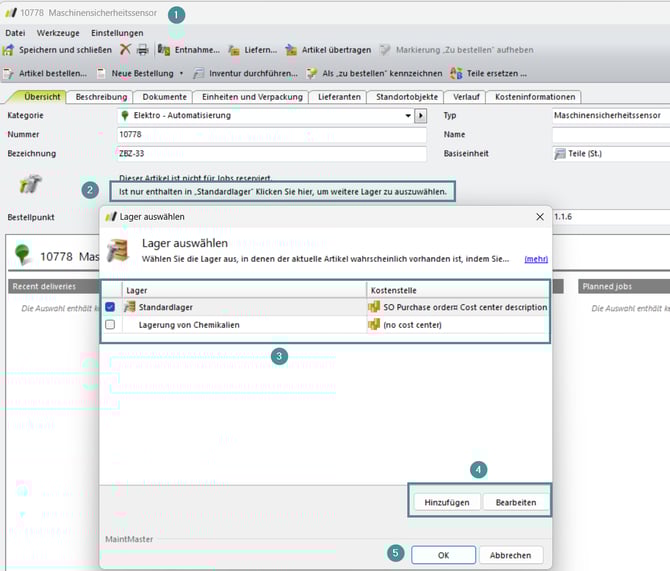The width and height of the screenshot is (670, 571).
Task: Click the Hinzufügen button
Action: click(447, 503)
